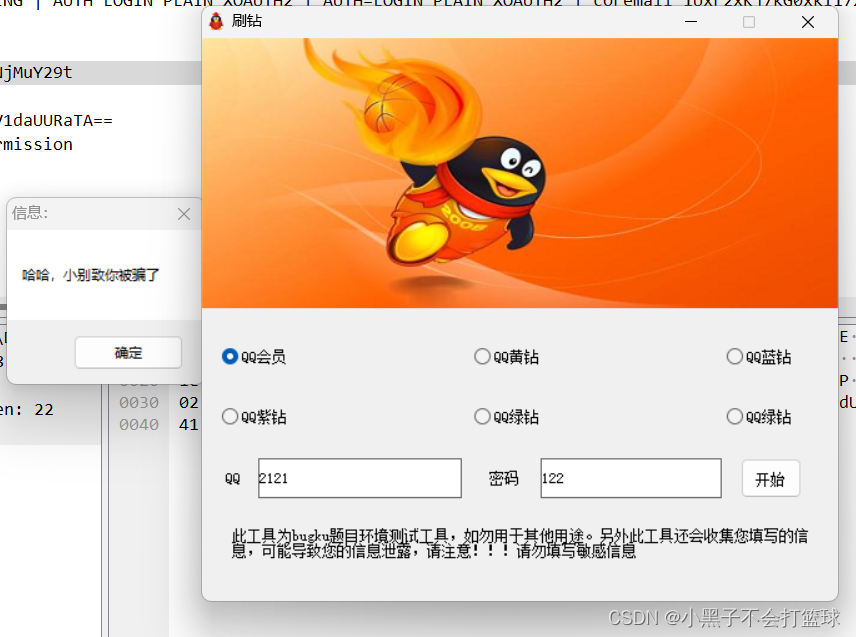Click the 1daUURaTA== line in background window
Viewport: 856px width, 637px height.
point(56,120)
